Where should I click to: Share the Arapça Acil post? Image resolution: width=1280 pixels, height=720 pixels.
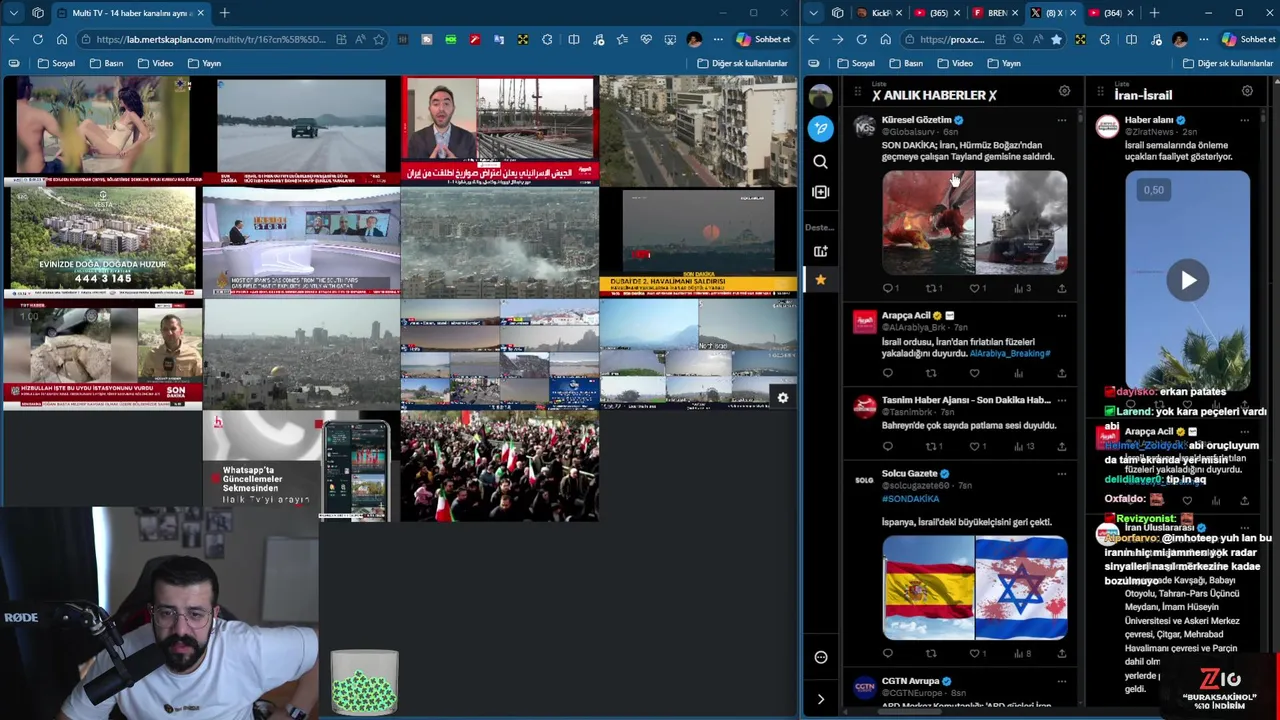1061,373
